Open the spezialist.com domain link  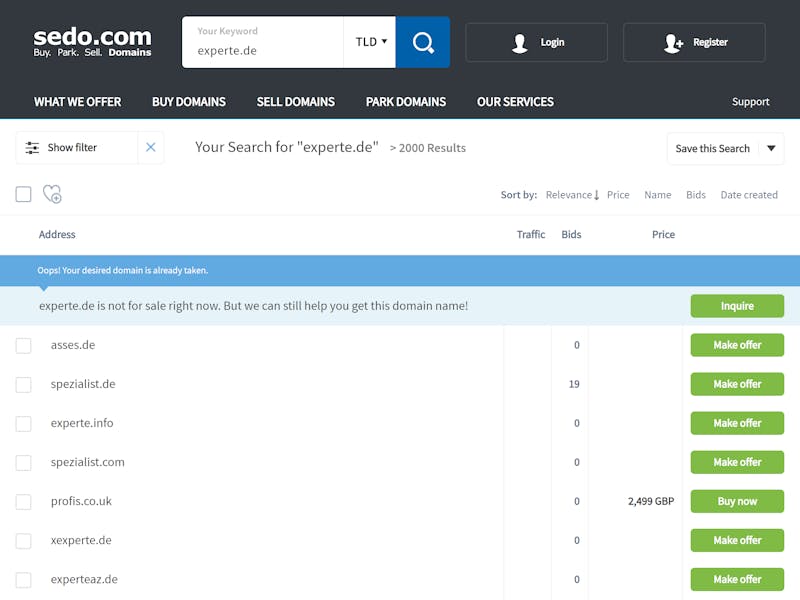click(x=88, y=462)
